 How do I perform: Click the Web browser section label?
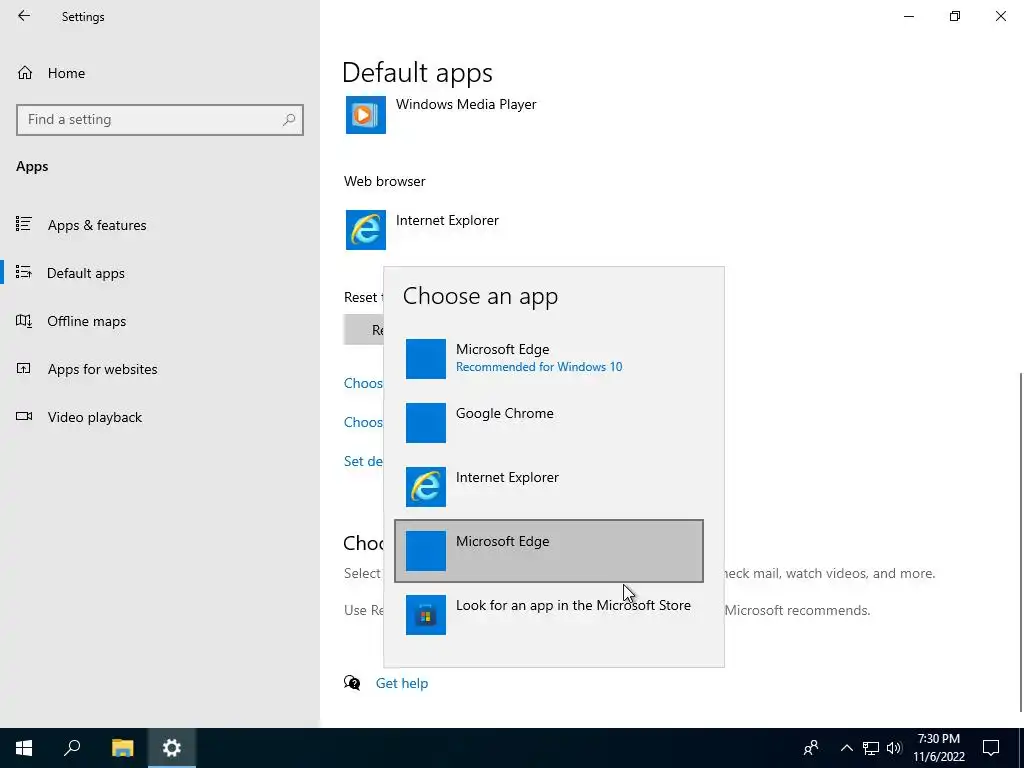385,182
